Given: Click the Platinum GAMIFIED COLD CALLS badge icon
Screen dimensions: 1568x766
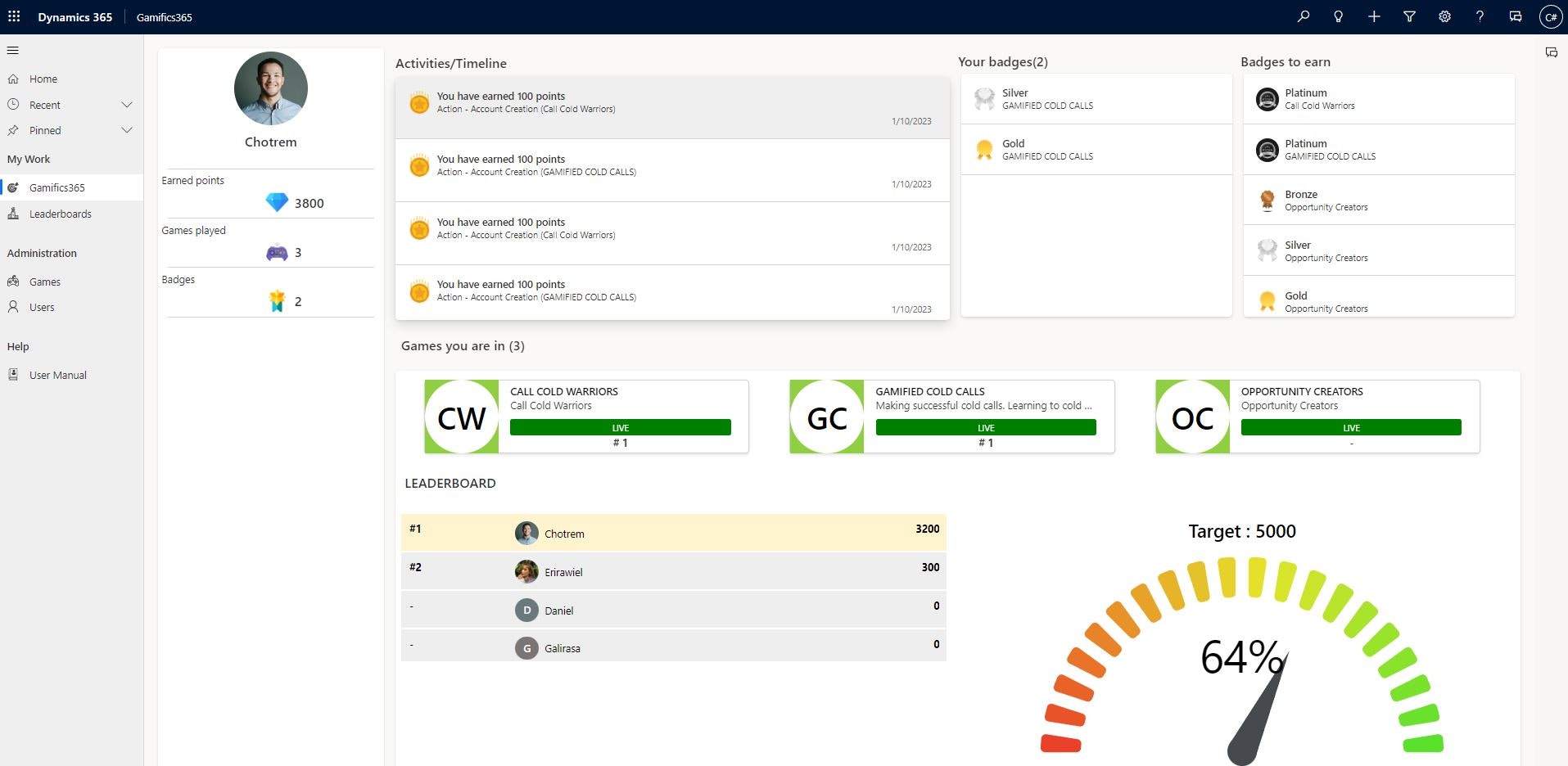Looking at the screenshot, I should [x=1267, y=150].
